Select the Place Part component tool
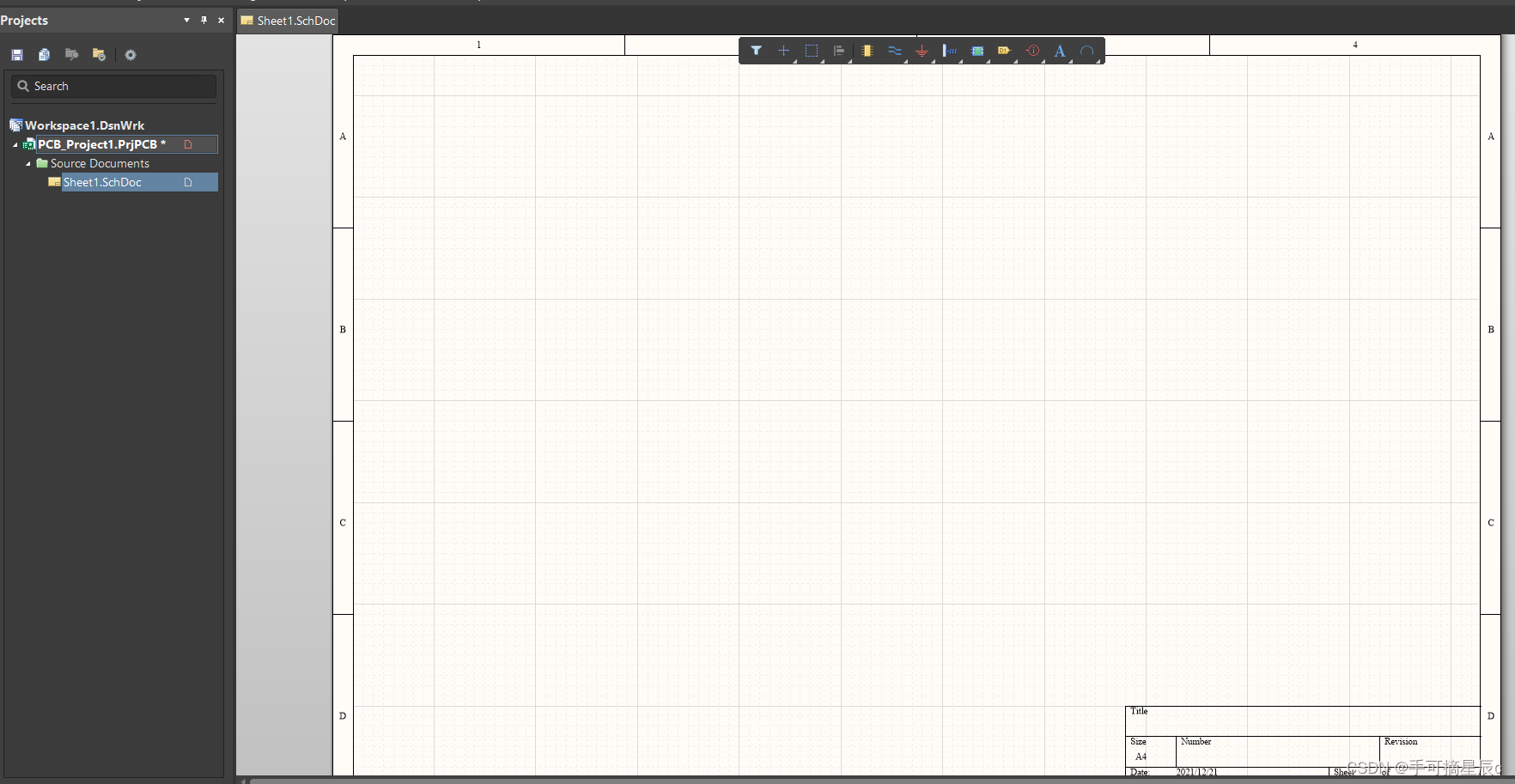 coord(867,51)
